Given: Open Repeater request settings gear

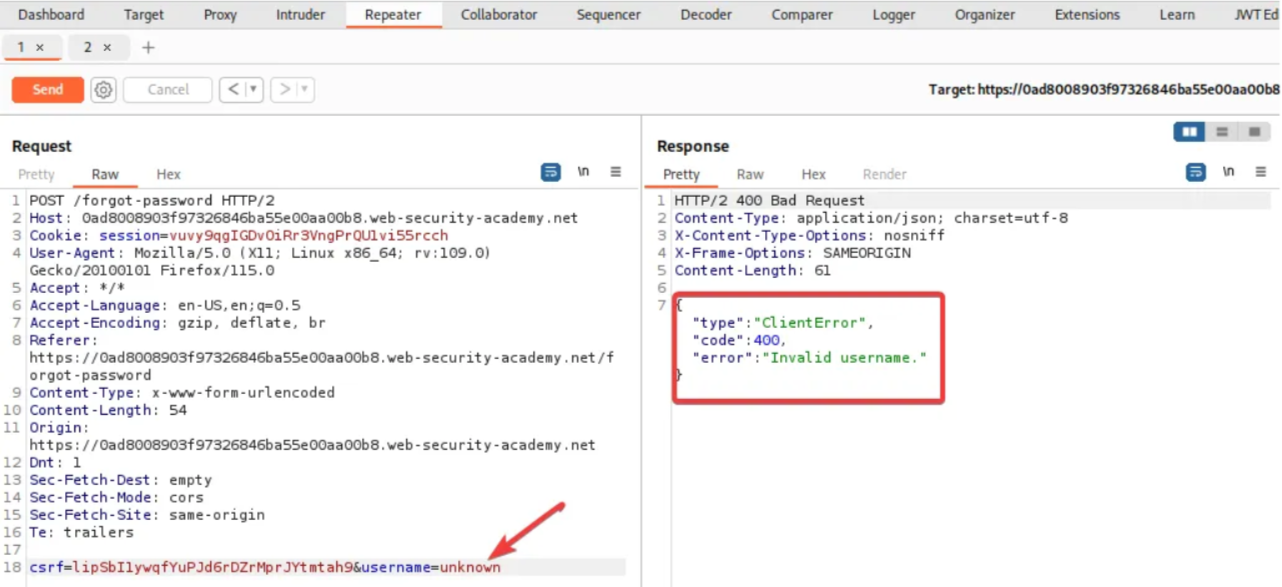Looking at the screenshot, I should 104,90.
